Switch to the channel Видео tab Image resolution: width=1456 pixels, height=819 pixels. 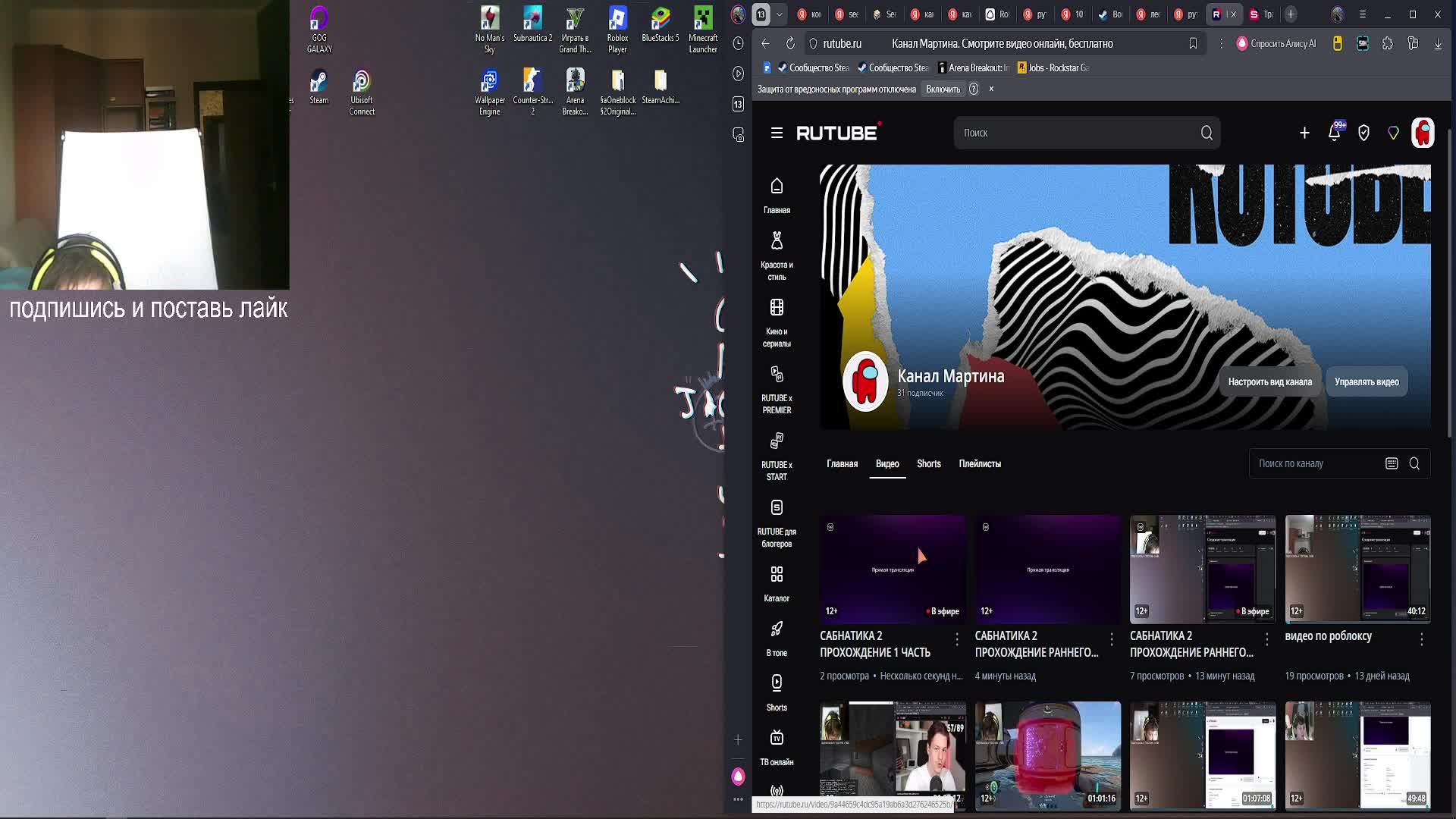[887, 464]
